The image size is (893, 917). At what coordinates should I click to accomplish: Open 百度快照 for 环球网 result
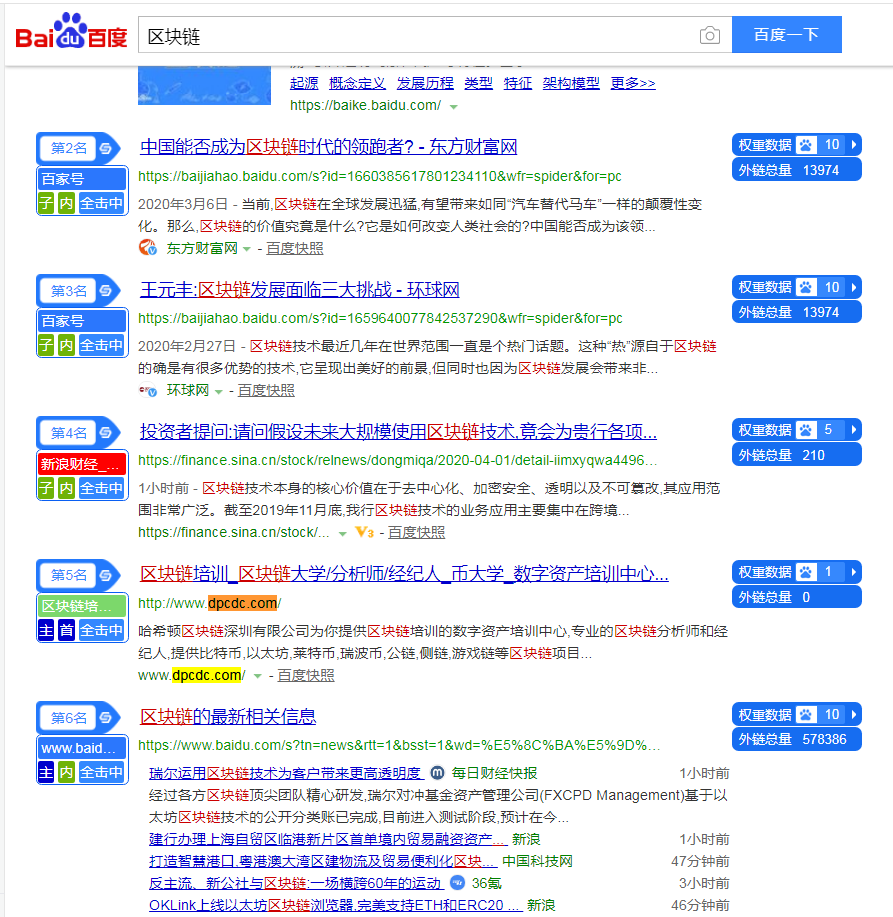pyautogui.click(x=266, y=390)
